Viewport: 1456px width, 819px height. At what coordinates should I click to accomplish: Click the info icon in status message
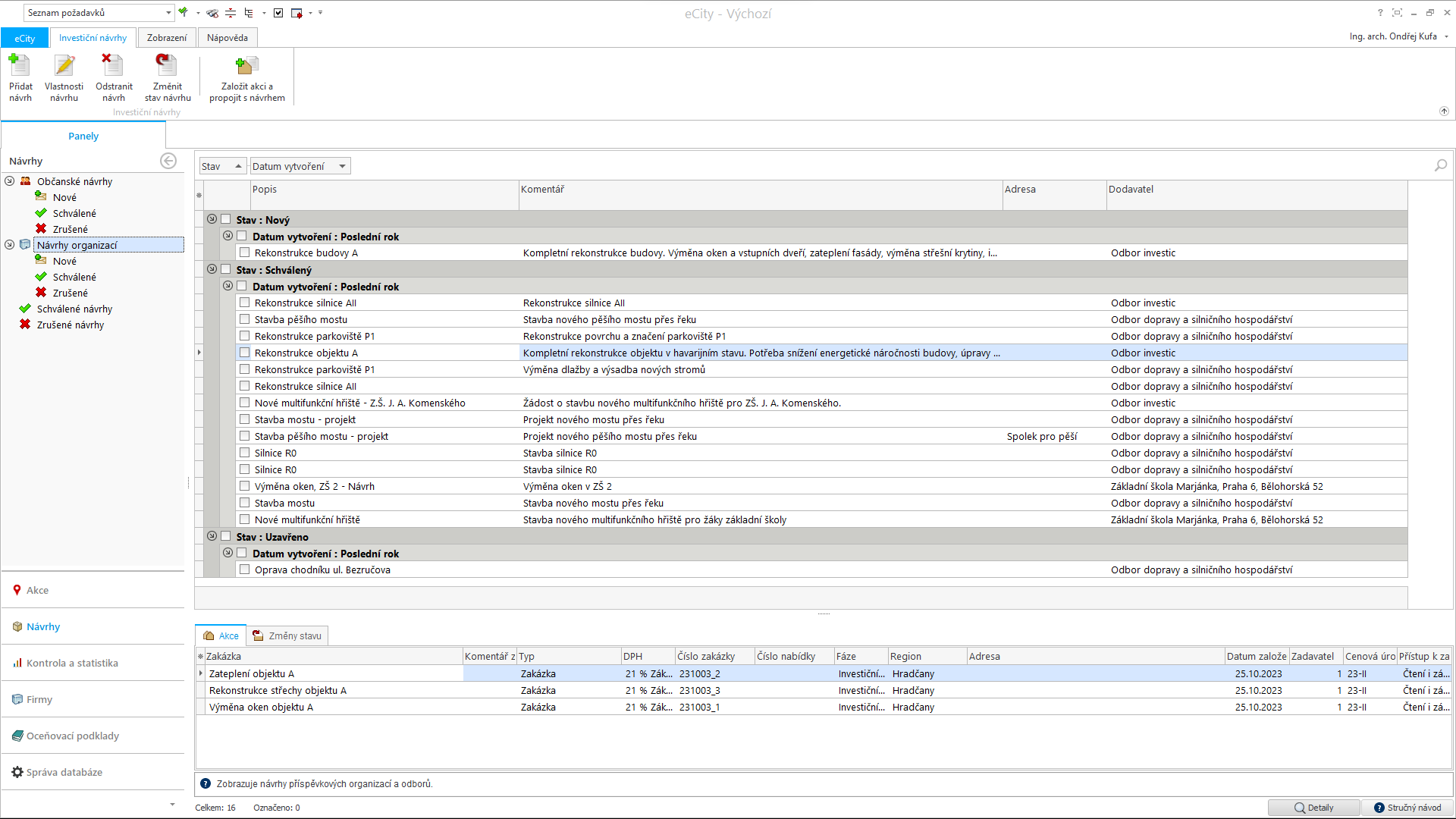(x=206, y=783)
